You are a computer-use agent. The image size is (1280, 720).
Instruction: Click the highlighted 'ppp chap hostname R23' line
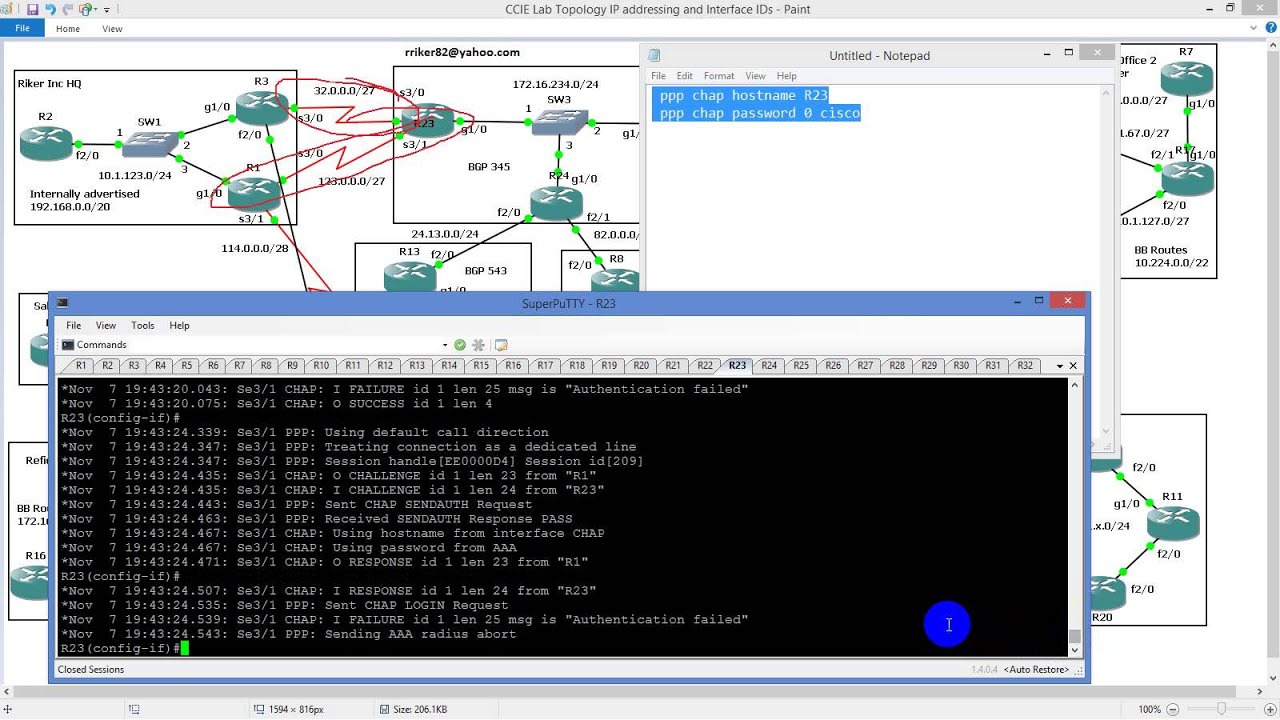743,96
